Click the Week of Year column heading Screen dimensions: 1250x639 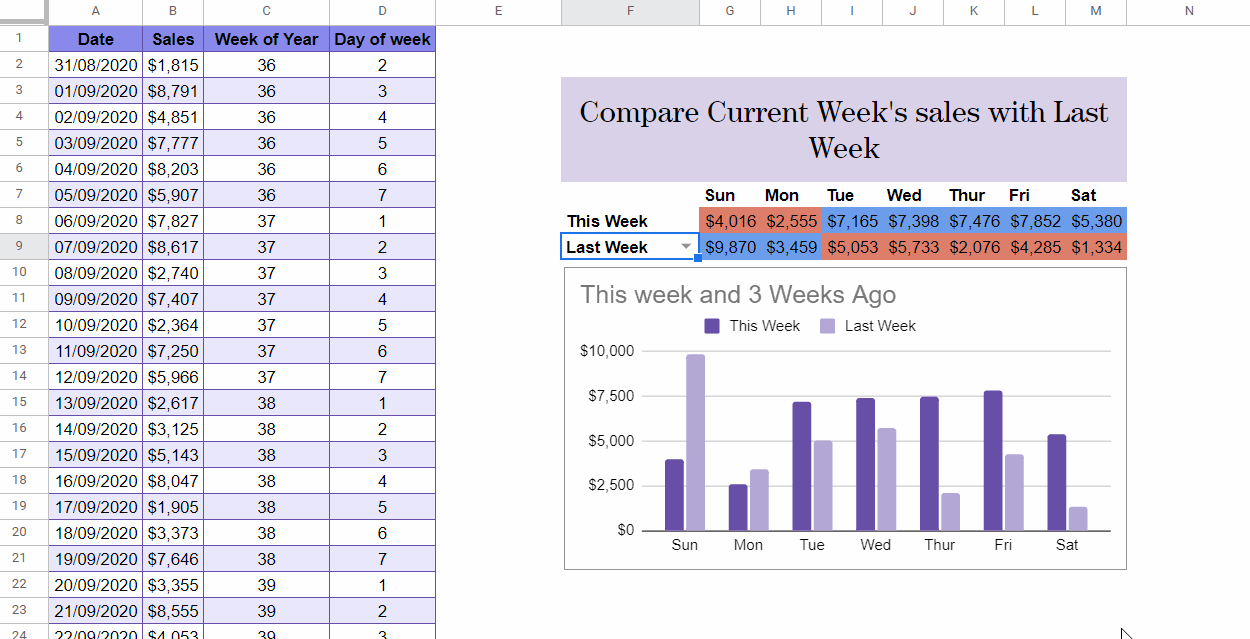(x=266, y=38)
